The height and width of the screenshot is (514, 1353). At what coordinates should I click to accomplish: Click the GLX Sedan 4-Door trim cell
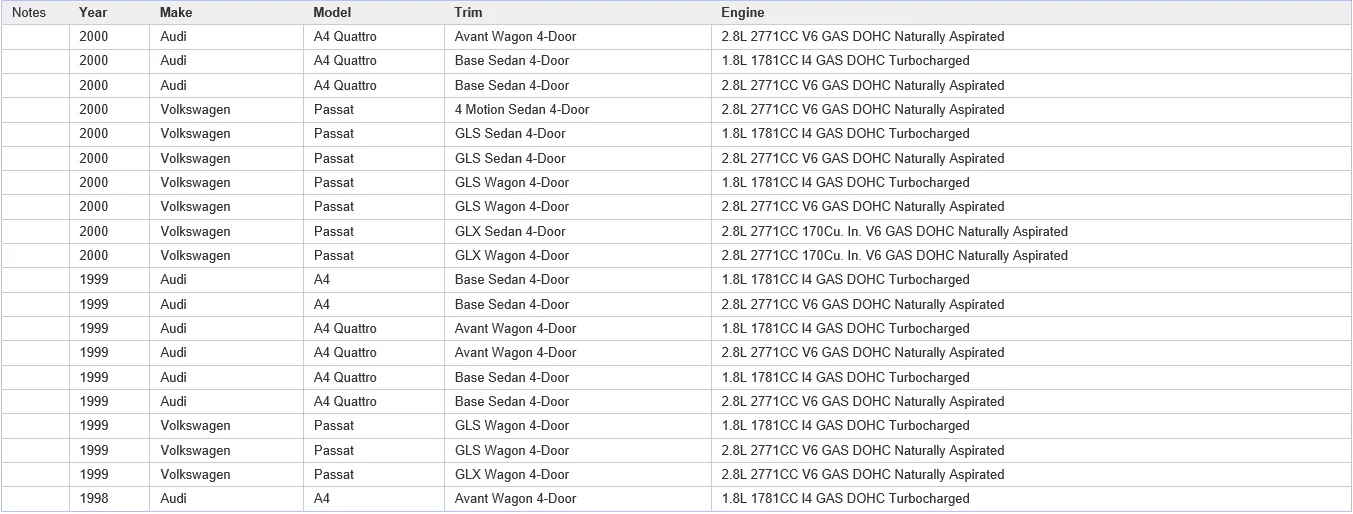tap(578, 231)
